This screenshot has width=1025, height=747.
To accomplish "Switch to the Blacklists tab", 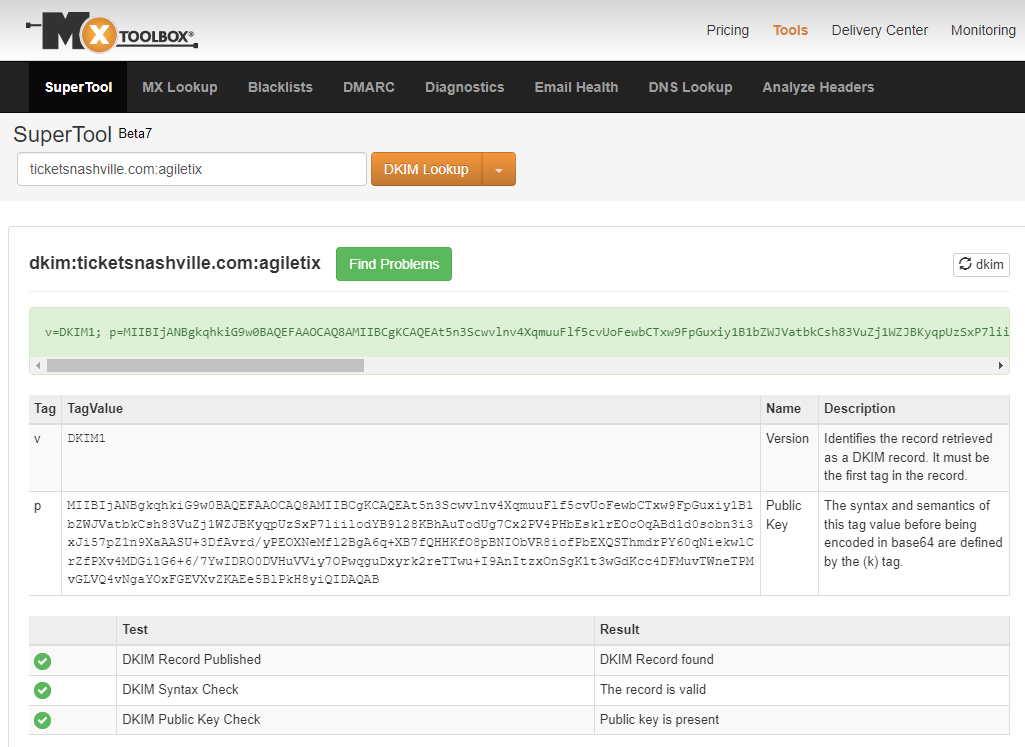I will (x=280, y=87).
